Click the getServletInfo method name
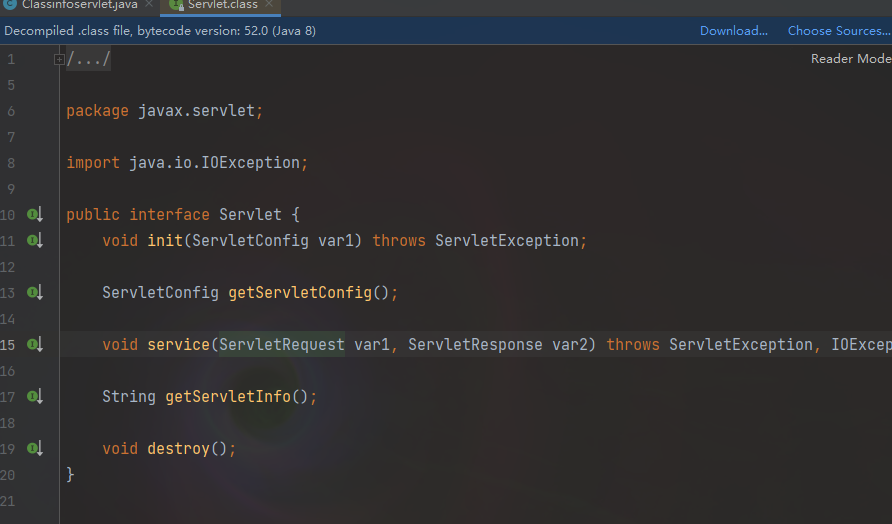 [228, 397]
